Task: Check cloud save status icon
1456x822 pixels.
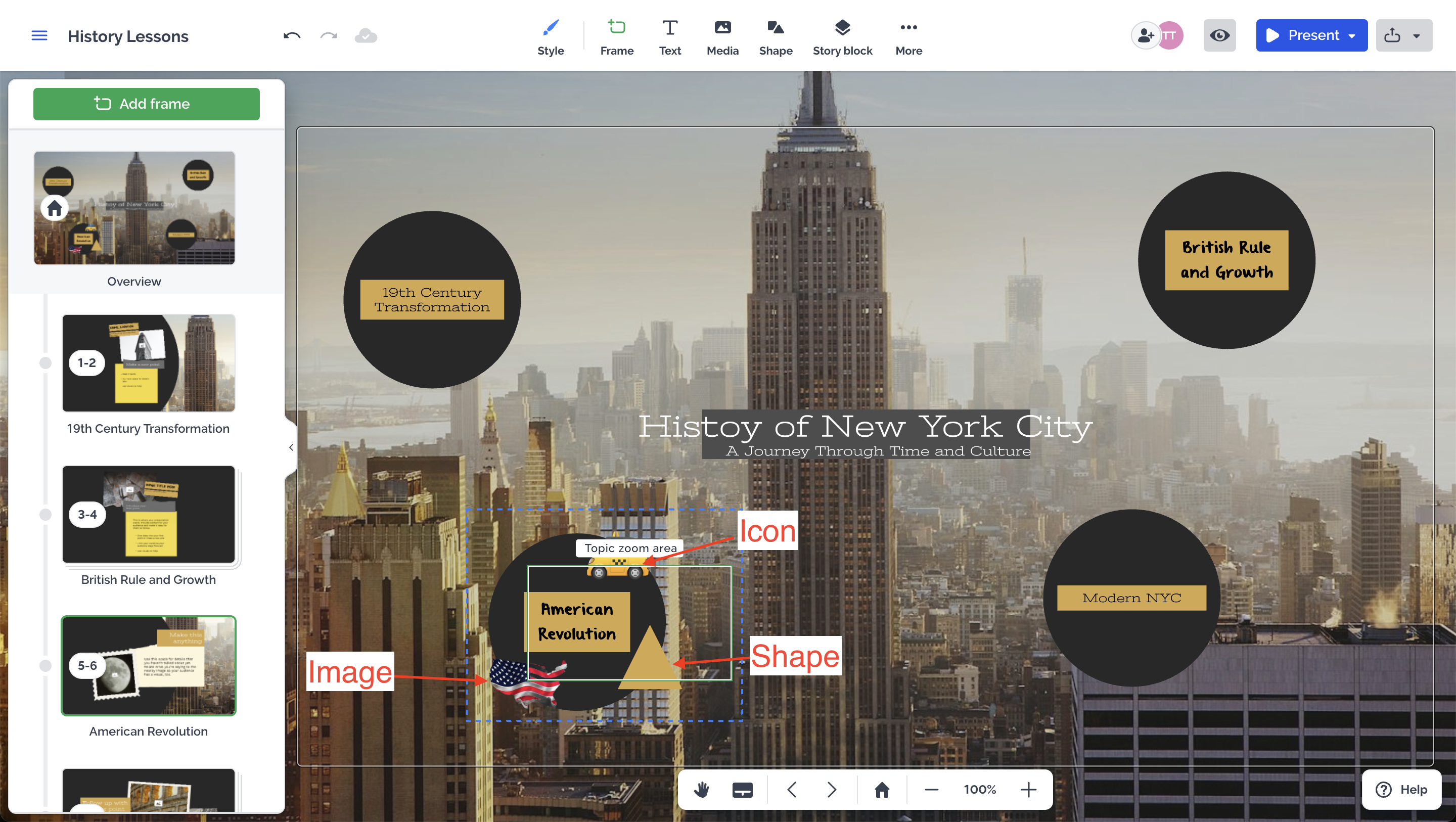Action: coord(366,35)
